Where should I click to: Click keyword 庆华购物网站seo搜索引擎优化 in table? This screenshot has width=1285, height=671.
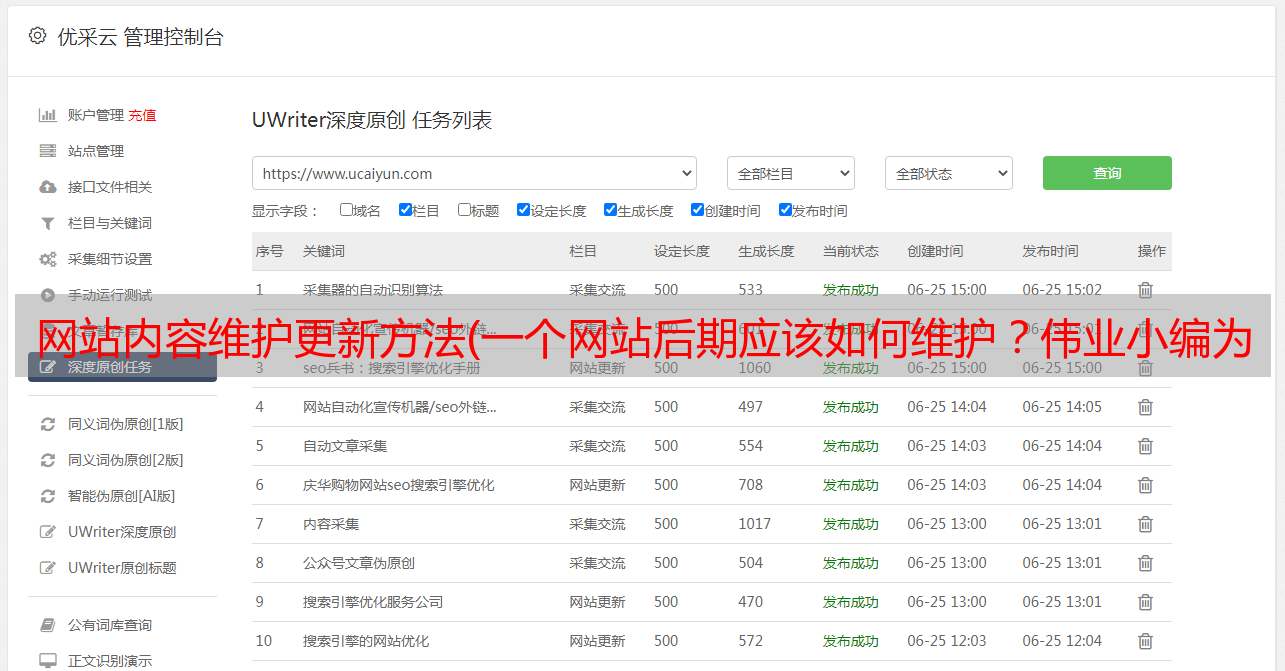click(x=398, y=485)
